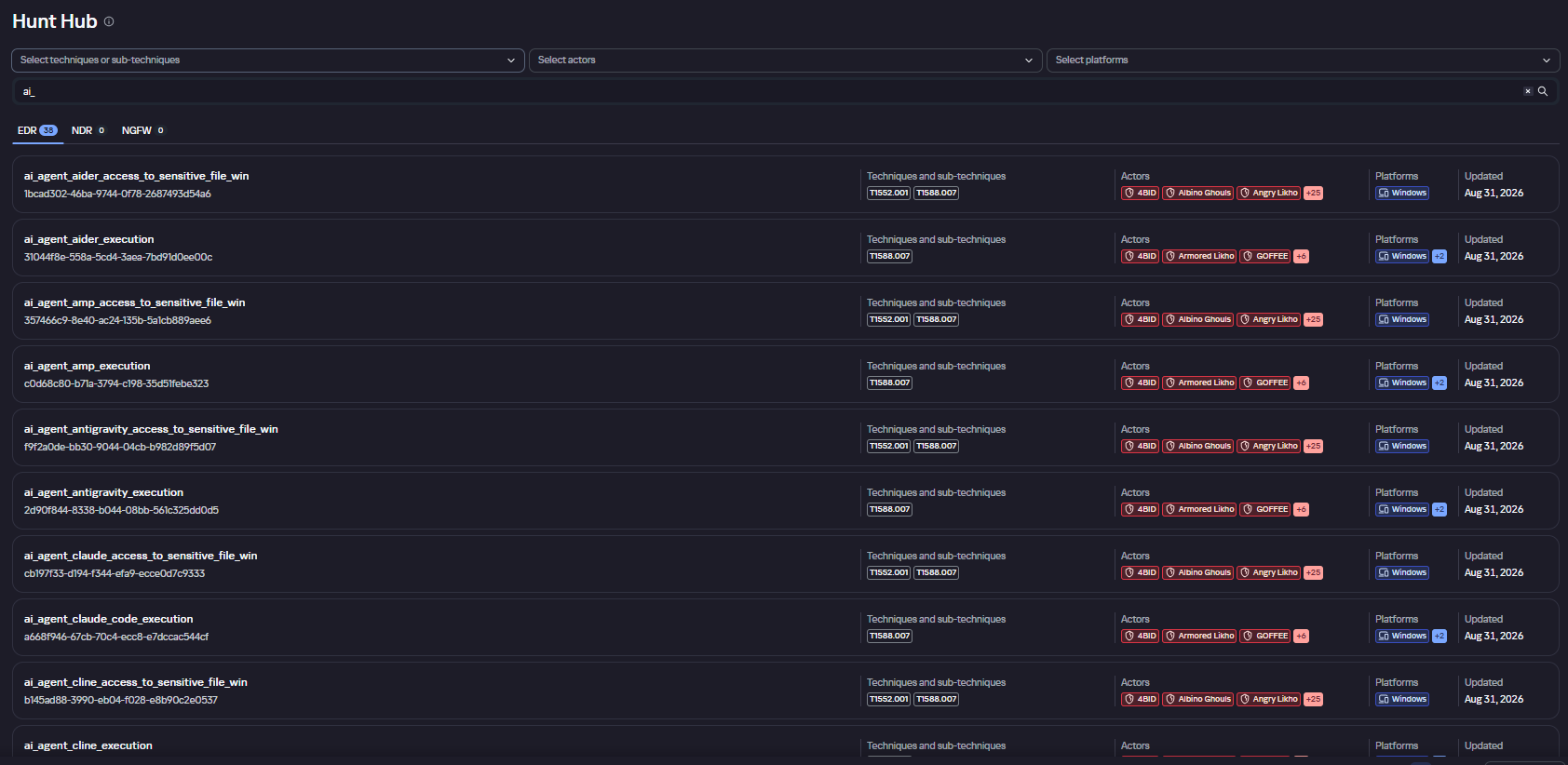Click T1588.007 technique tag in ai_agent_aider_execution row
Image resolution: width=1568 pixels, height=765 pixels.
pos(889,257)
